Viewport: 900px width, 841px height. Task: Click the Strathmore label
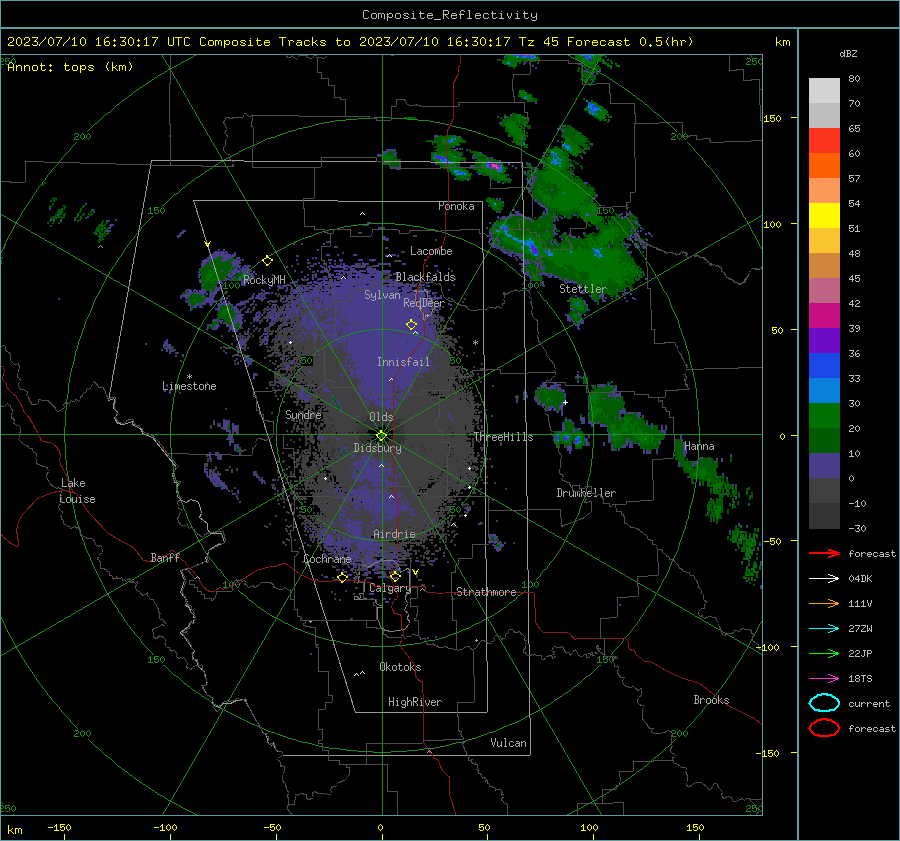tap(486, 592)
